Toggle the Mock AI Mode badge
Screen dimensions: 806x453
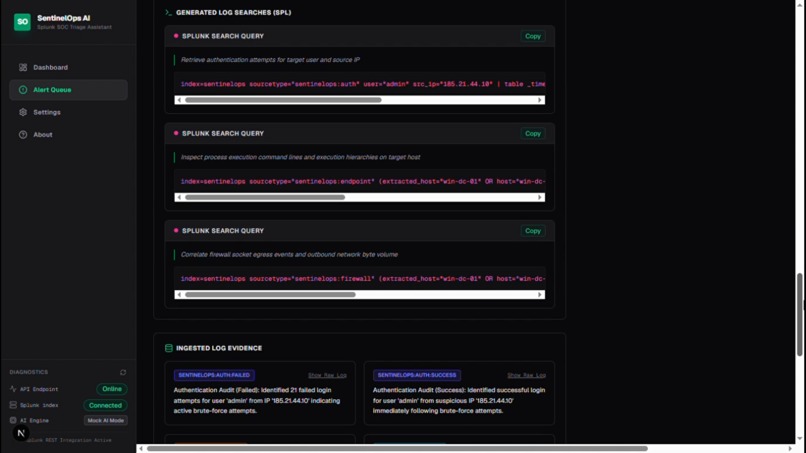105,421
